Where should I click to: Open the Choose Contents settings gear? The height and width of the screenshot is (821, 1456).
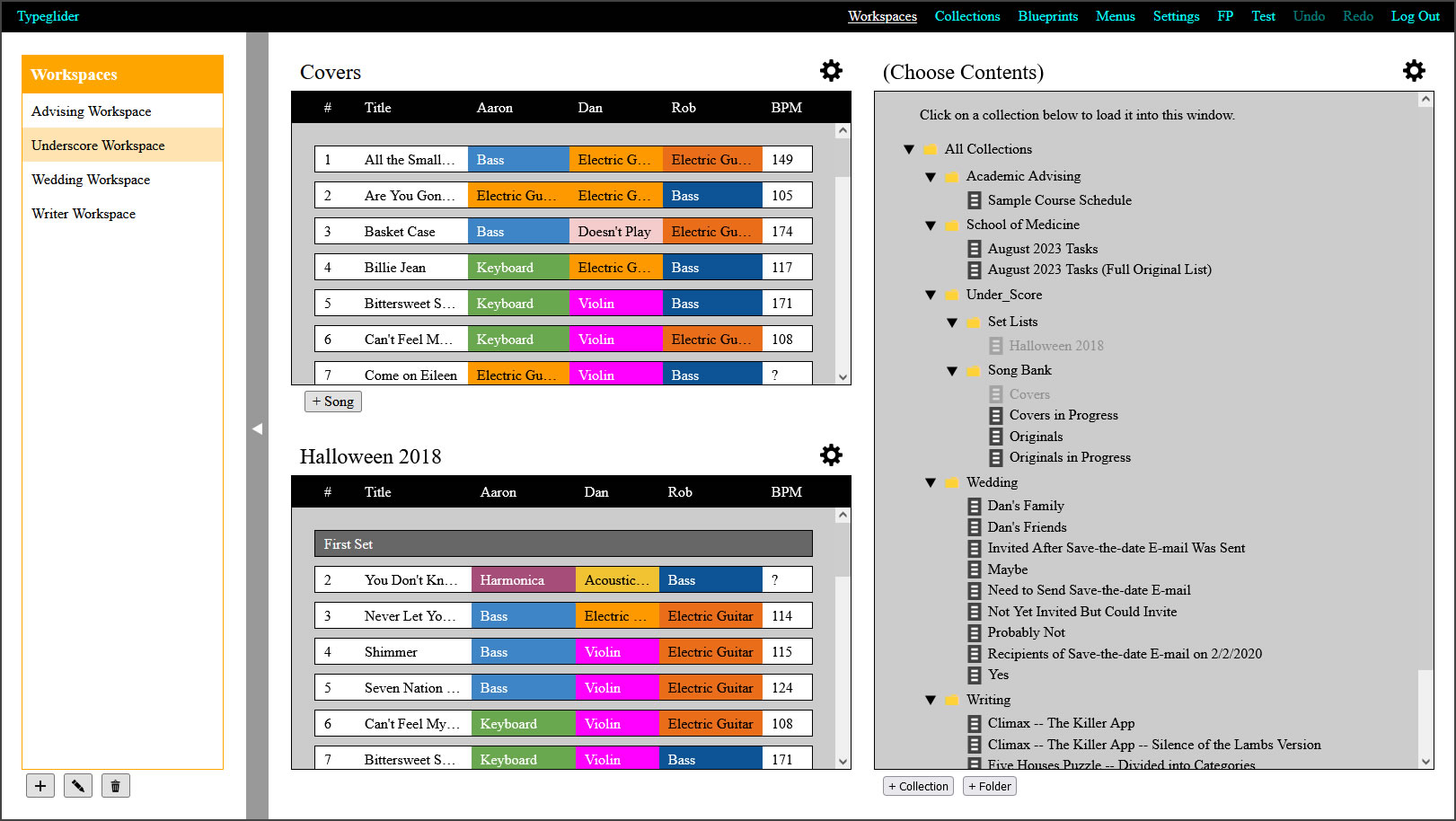tap(1414, 70)
